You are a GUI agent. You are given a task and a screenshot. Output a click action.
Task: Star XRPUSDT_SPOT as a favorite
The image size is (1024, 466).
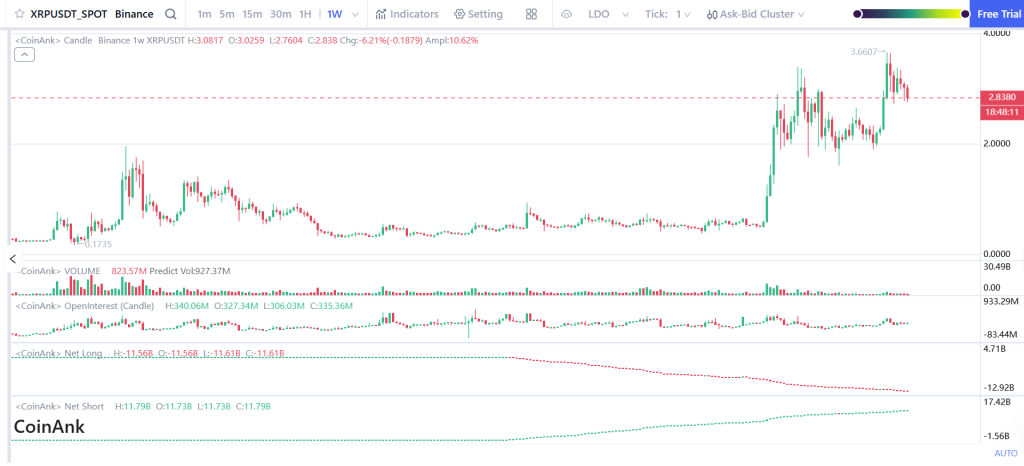click(20, 14)
